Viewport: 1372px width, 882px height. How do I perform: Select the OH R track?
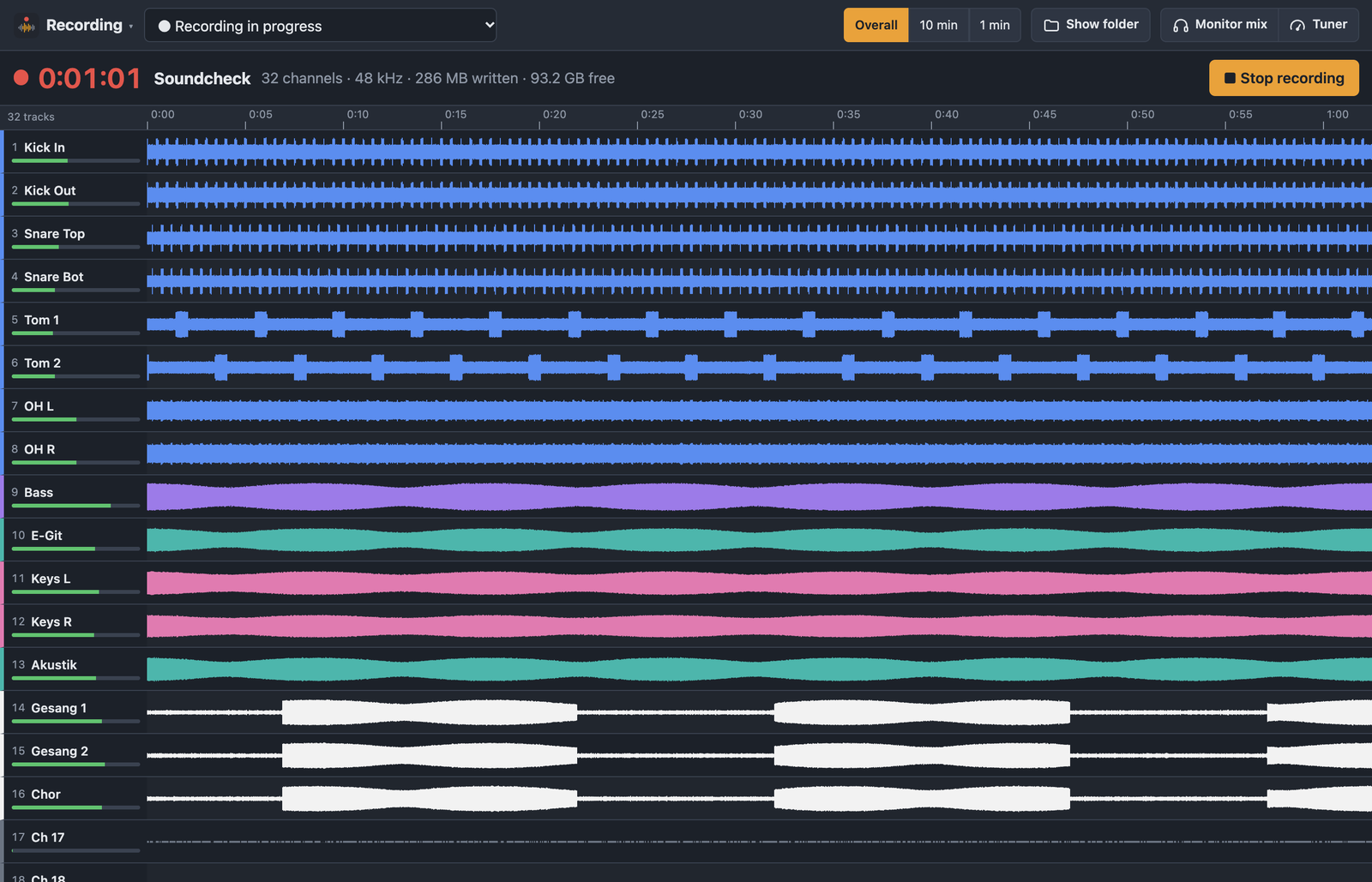pyautogui.click(x=74, y=453)
